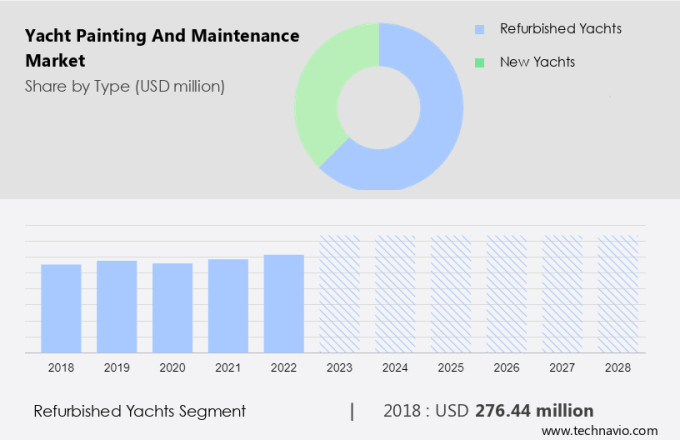
Task: Click the 2026 year label on the axis
Action: click(x=506, y=368)
